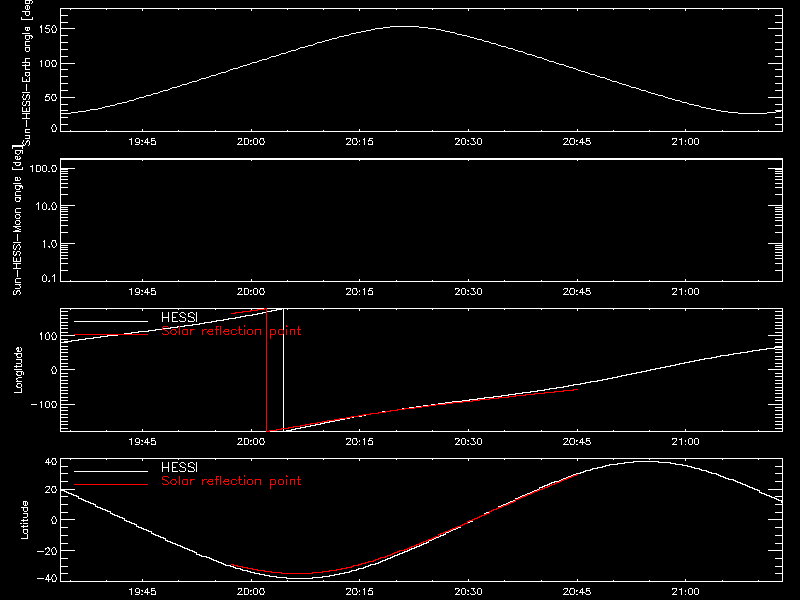Click 20:00 time label under Latitude plot
This screenshot has height=600, width=800.
click(x=251, y=591)
